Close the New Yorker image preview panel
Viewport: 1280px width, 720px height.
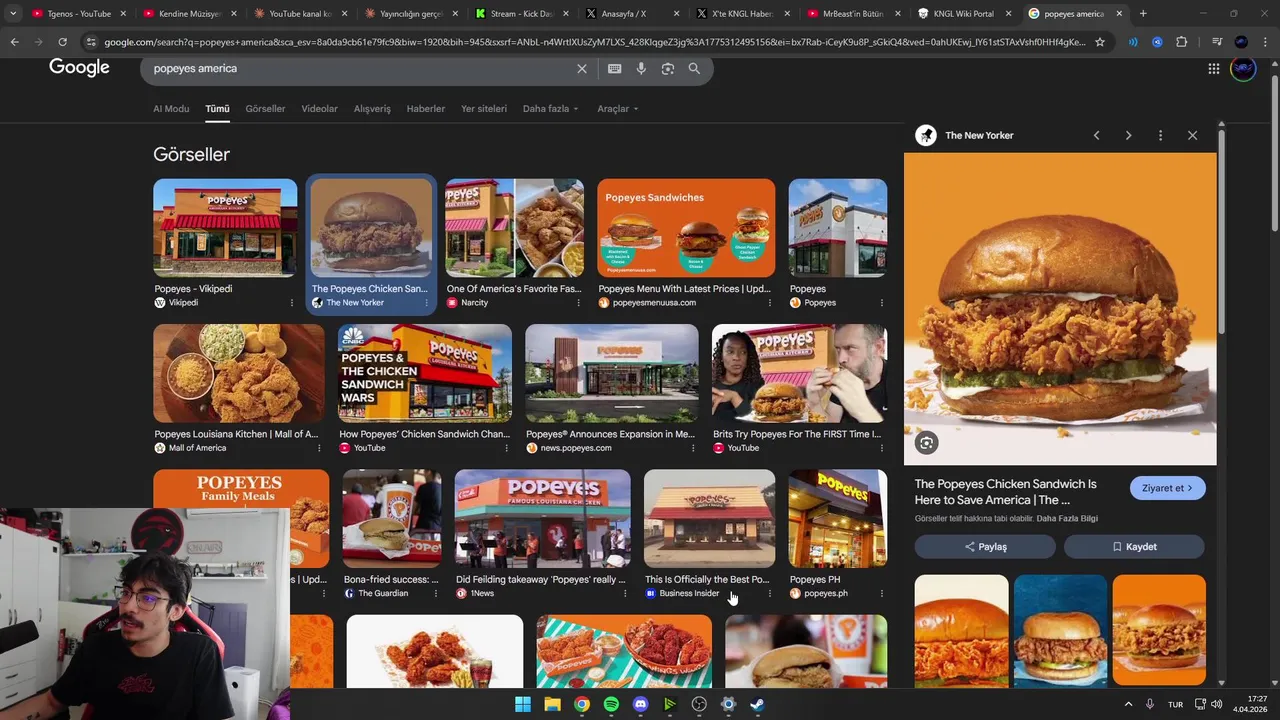pyautogui.click(x=1192, y=135)
